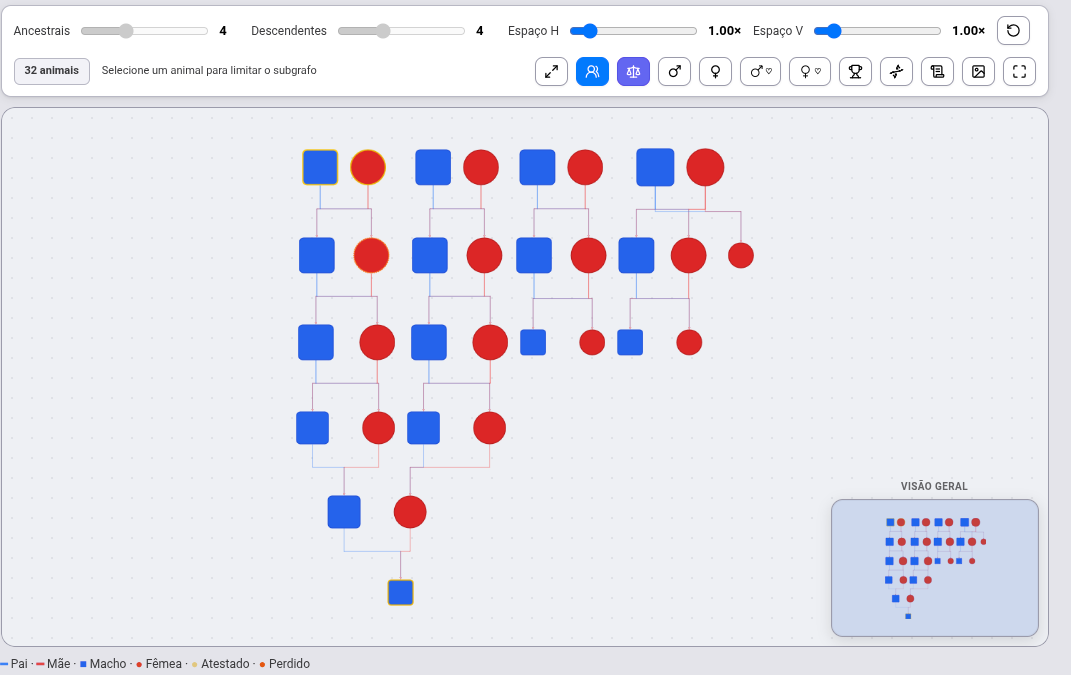This screenshot has width=1071, height=675.
Task: Toggle the male with heart icon
Action: click(760, 71)
